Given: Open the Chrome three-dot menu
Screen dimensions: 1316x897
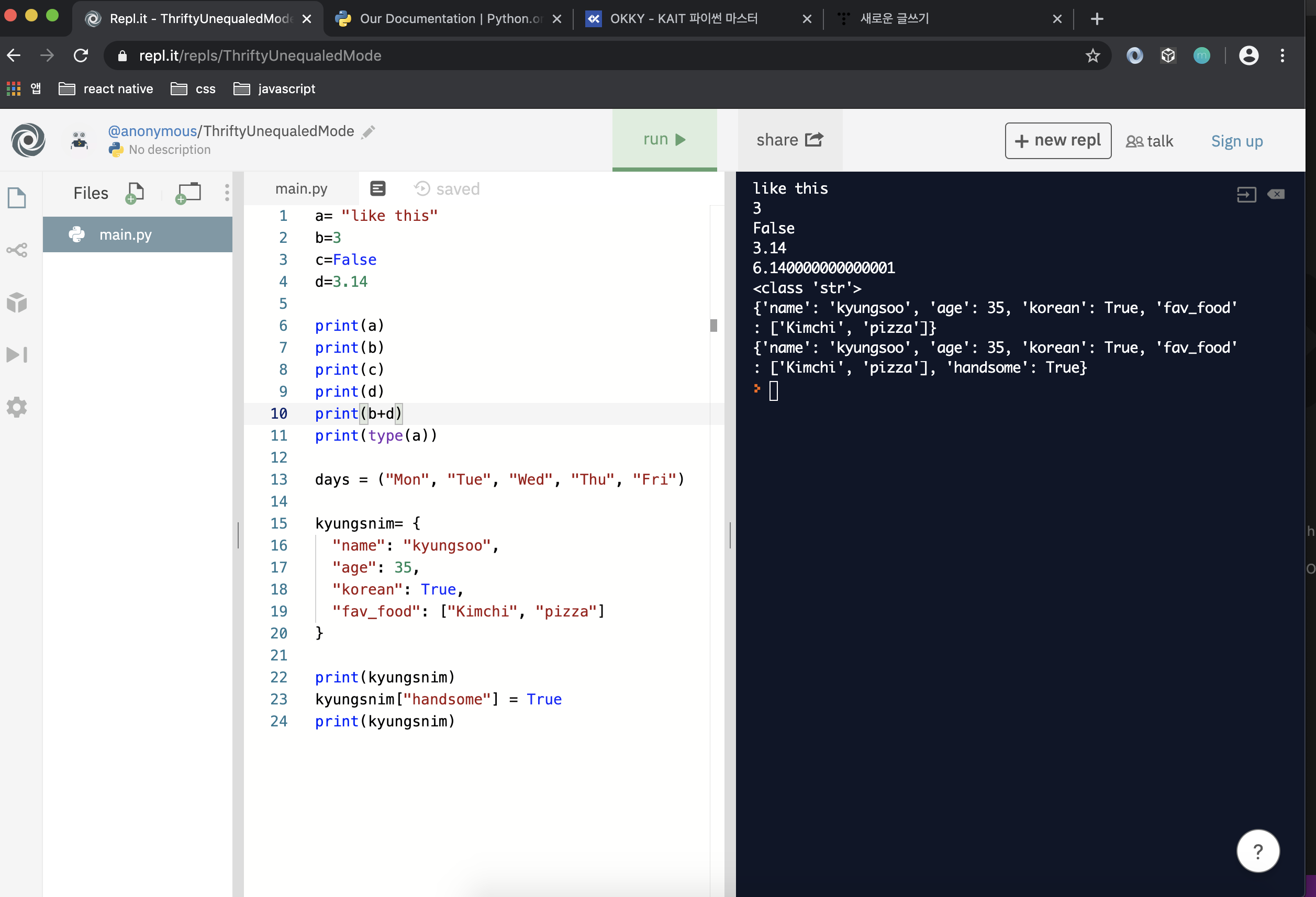Looking at the screenshot, I should (1282, 55).
